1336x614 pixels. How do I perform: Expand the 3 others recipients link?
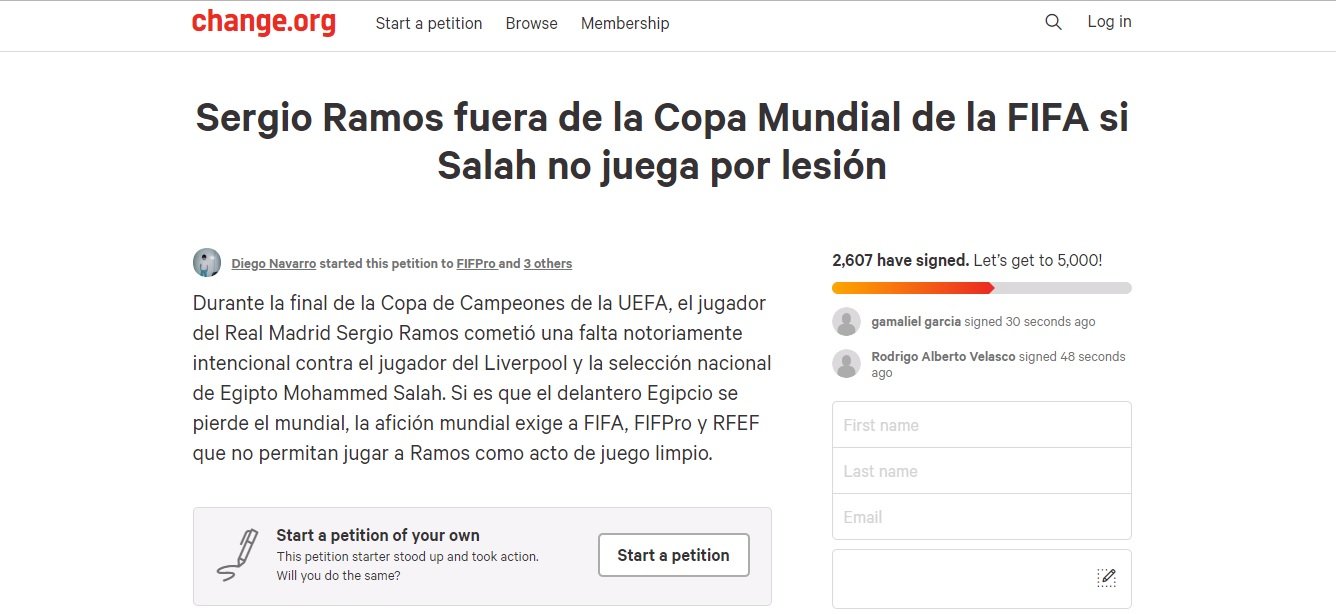click(548, 264)
